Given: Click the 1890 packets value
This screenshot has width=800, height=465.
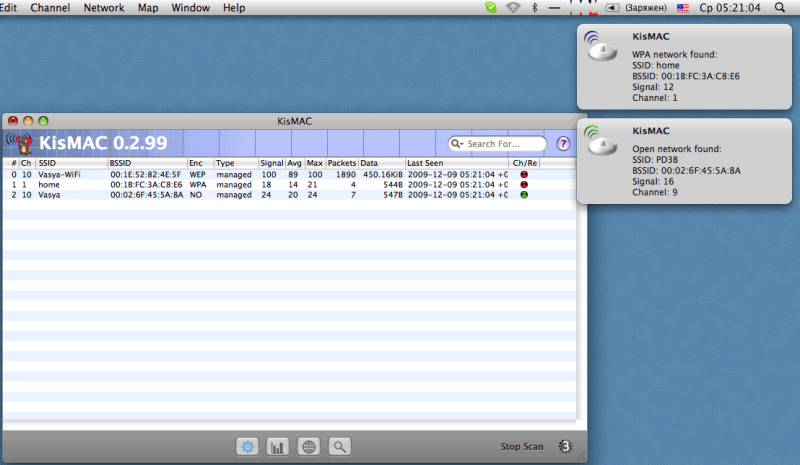Looking at the screenshot, I should (x=345, y=175).
